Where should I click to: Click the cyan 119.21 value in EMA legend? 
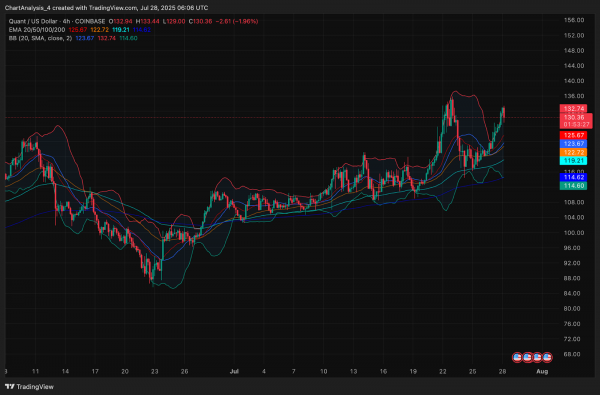[121, 30]
